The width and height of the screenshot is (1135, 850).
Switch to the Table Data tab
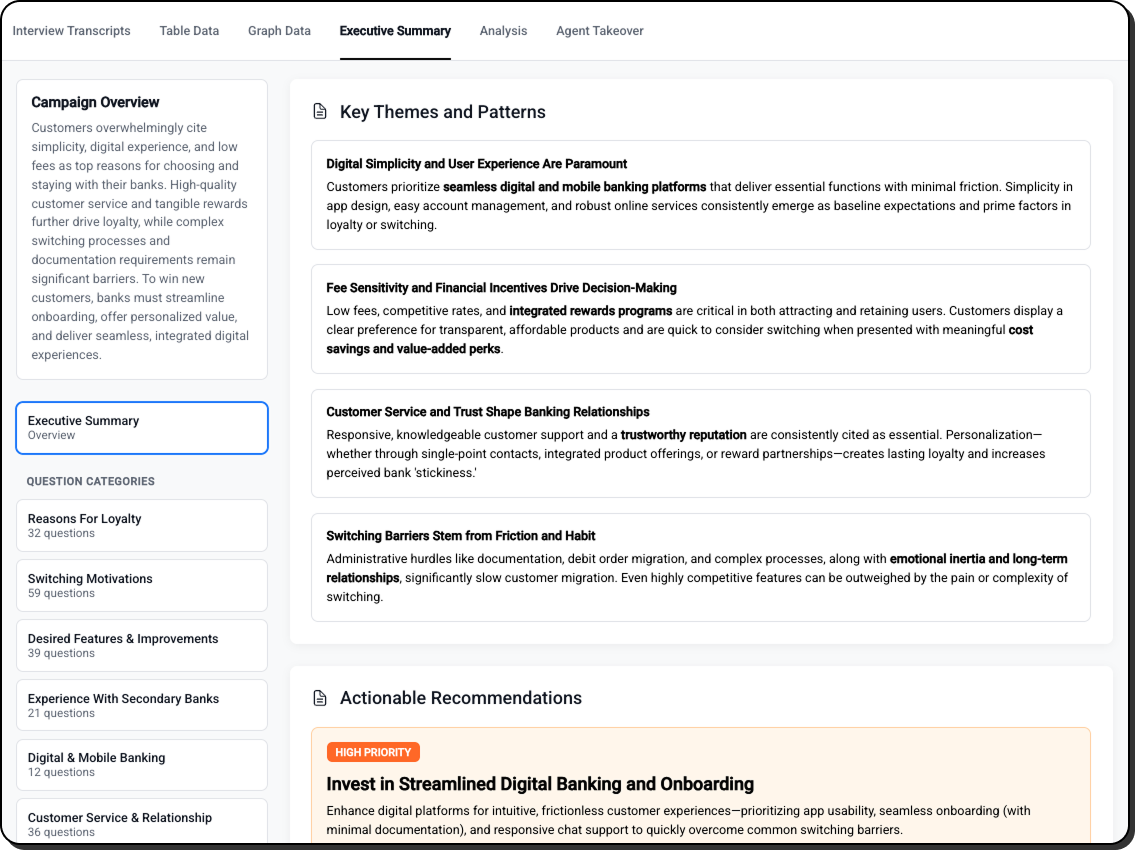(x=189, y=31)
